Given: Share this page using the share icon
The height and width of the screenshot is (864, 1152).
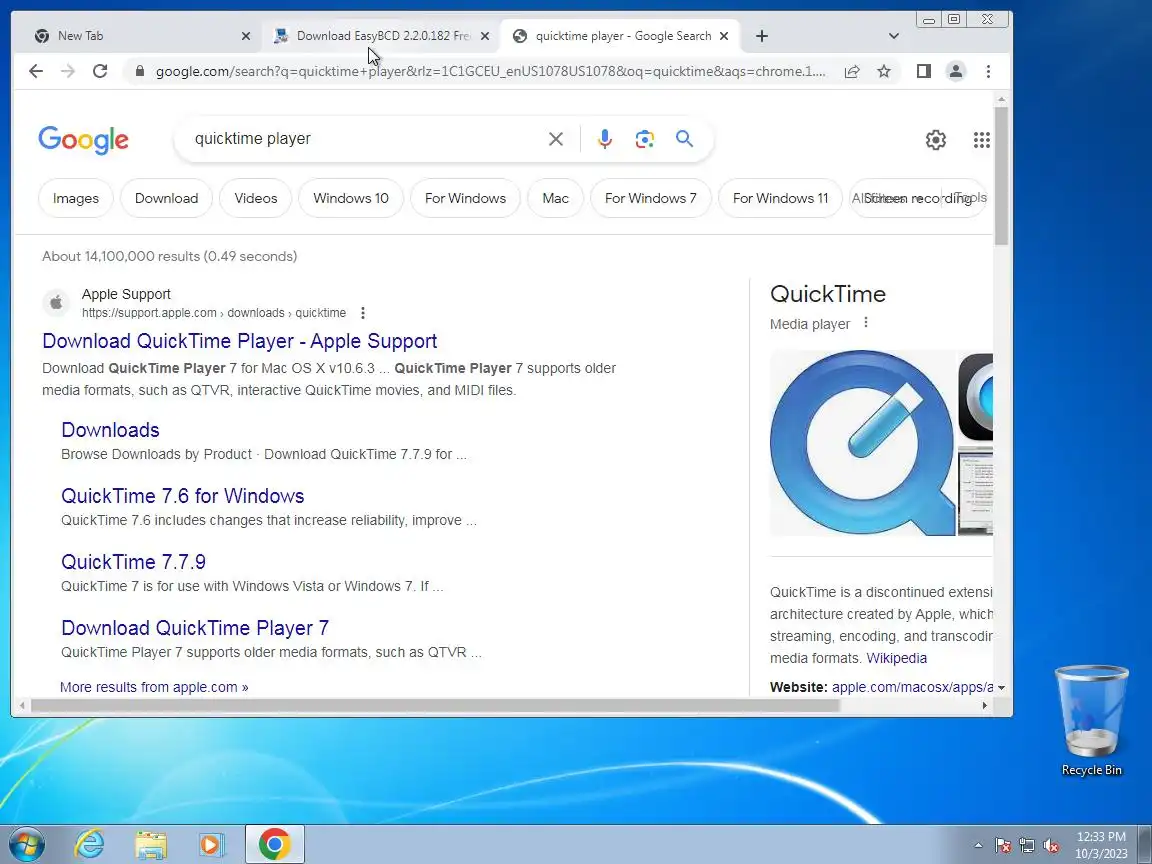Looking at the screenshot, I should 852,71.
